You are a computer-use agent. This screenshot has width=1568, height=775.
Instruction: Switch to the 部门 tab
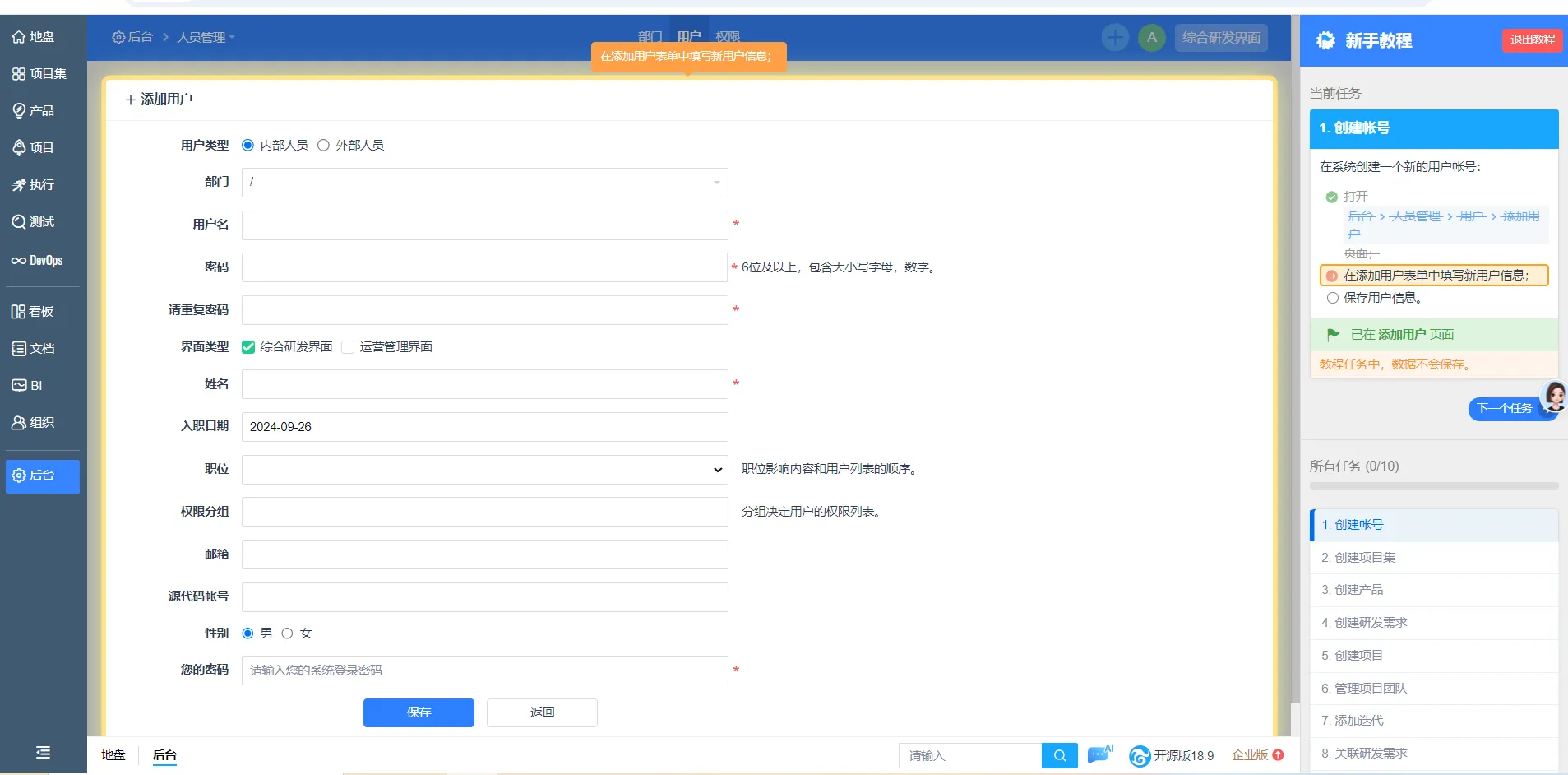point(650,37)
